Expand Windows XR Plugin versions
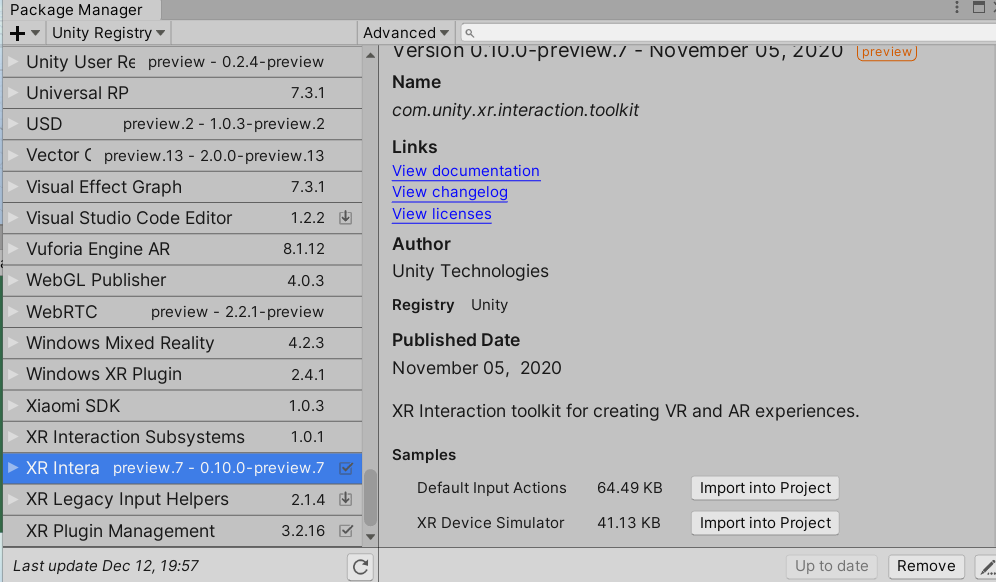This screenshot has height=582, width=996. (x=13, y=374)
